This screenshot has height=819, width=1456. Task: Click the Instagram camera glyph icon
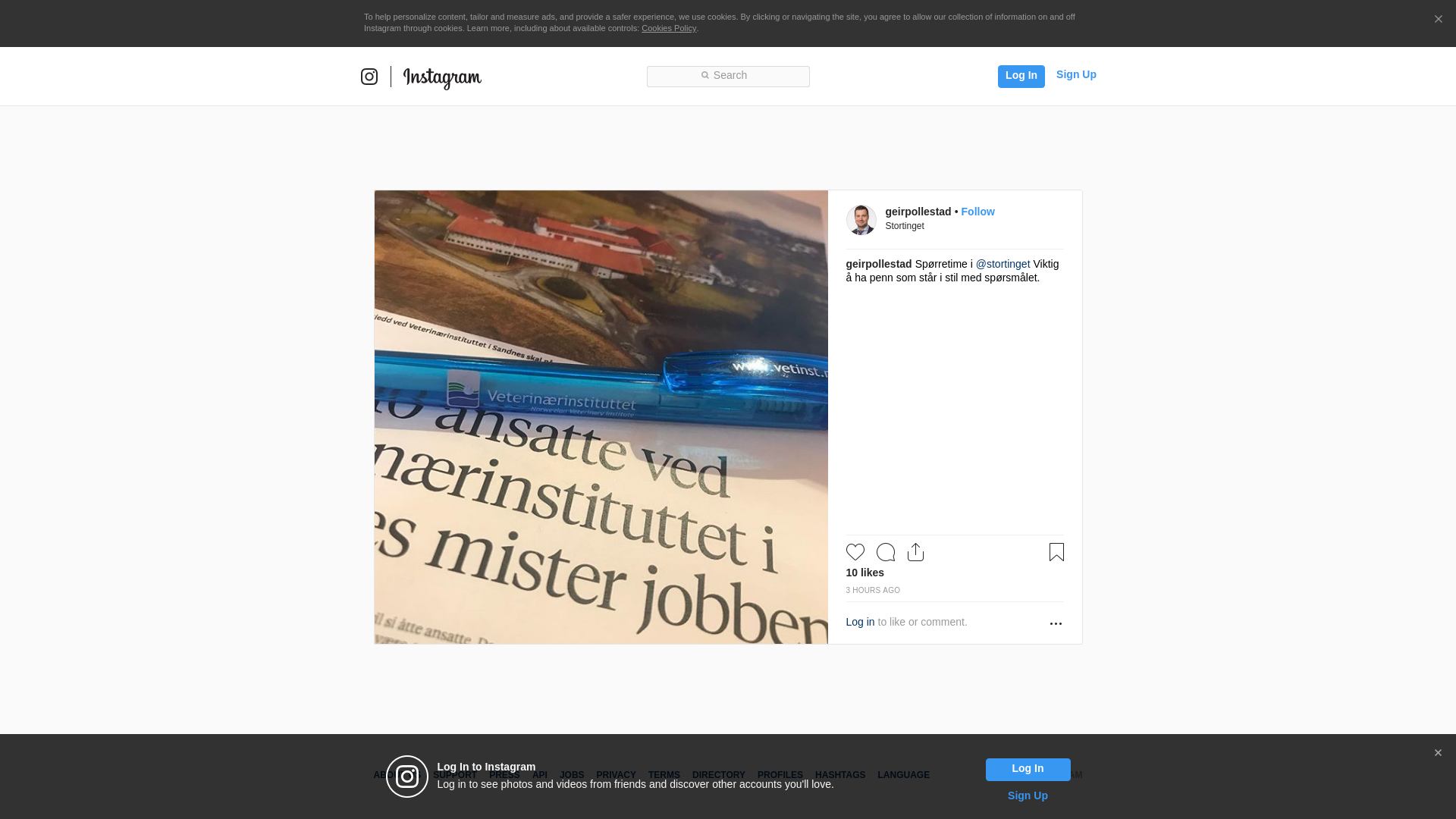point(369,77)
